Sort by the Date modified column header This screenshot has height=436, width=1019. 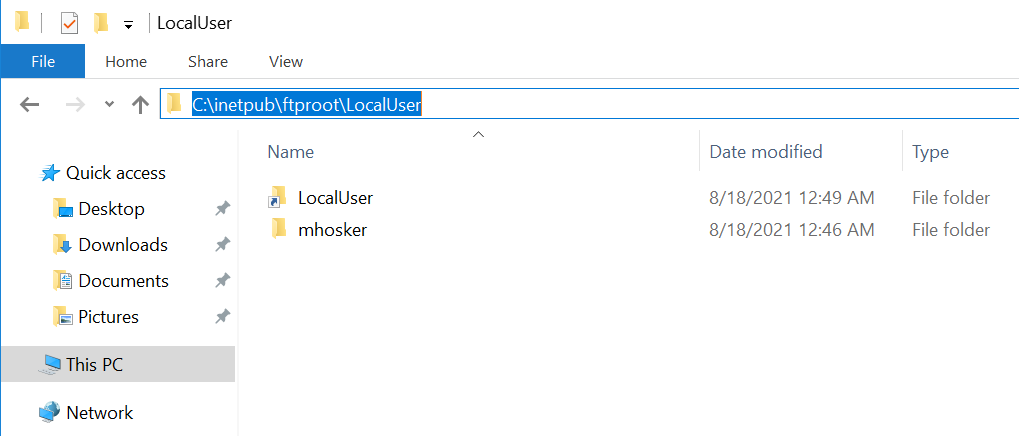766,152
